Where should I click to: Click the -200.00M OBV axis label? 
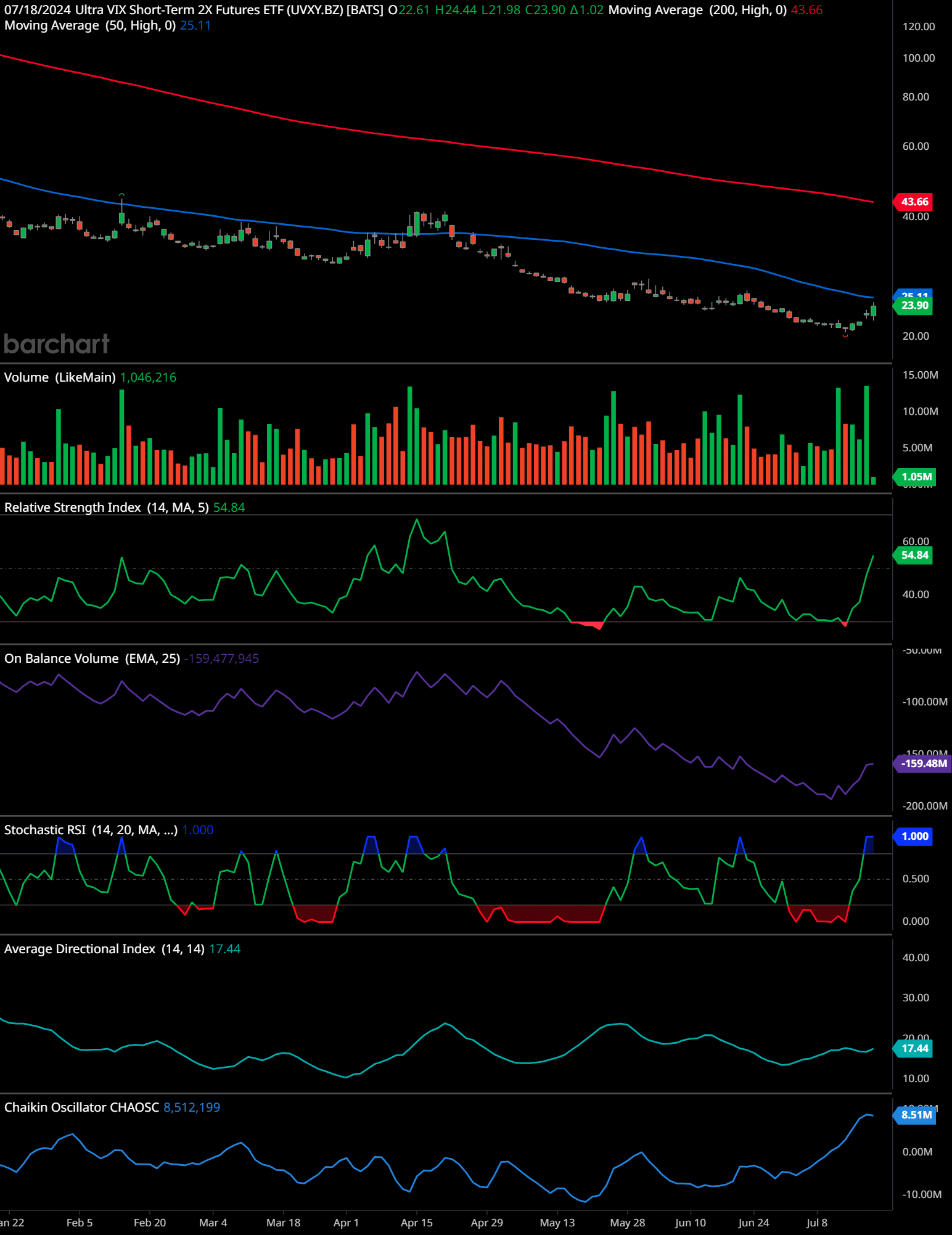point(925,806)
